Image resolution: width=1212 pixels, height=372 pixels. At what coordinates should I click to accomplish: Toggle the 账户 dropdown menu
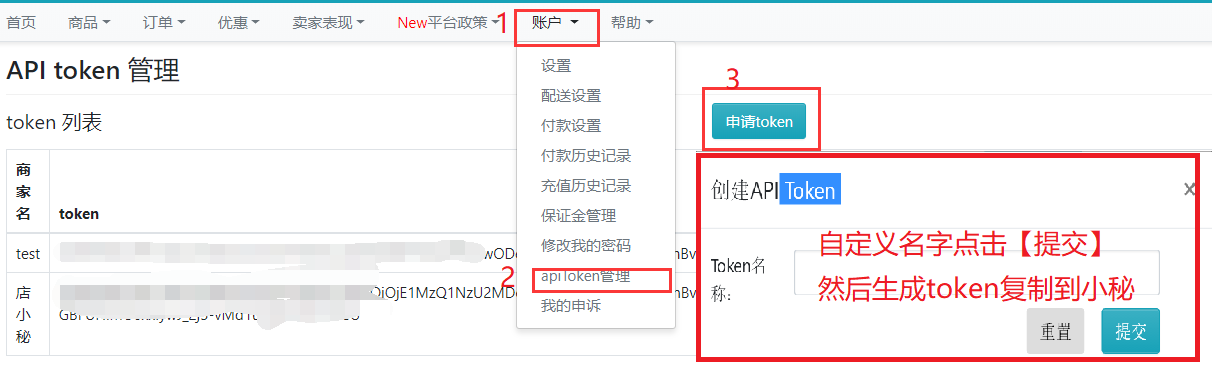(x=556, y=22)
